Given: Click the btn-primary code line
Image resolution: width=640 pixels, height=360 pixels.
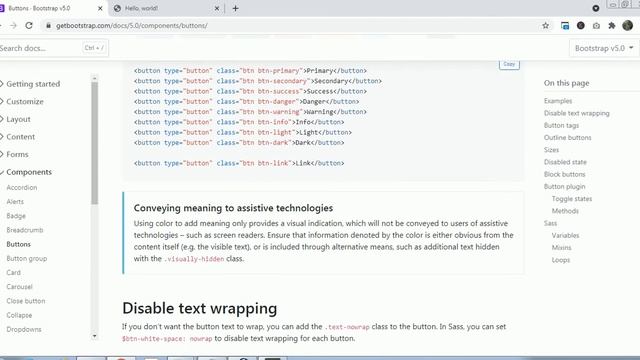Looking at the screenshot, I should [250, 71].
